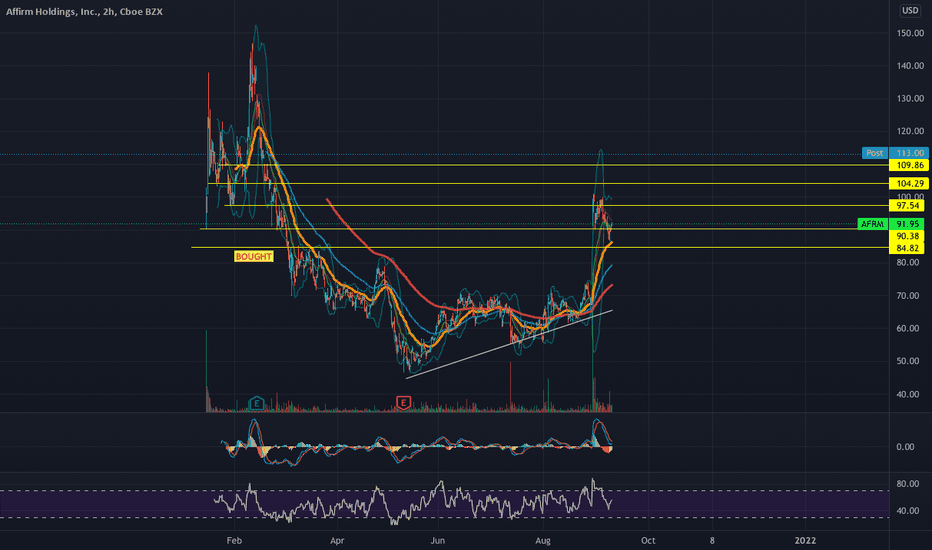Click the red earnings E marker
The height and width of the screenshot is (550, 932).
(x=404, y=403)
